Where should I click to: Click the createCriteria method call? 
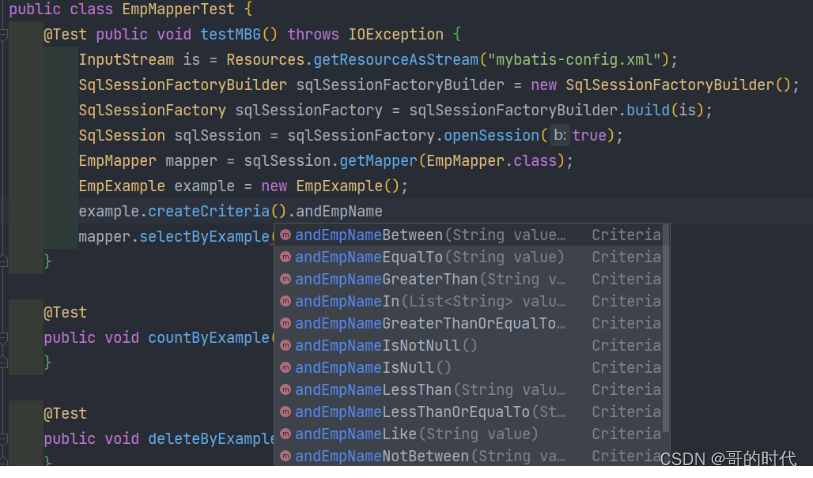coord(209,212)
